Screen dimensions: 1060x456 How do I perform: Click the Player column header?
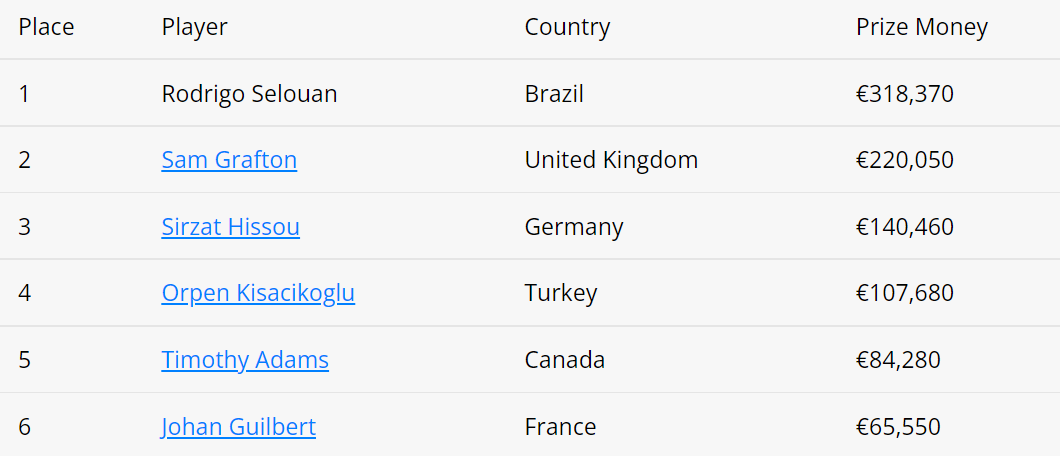pos(195,27)
